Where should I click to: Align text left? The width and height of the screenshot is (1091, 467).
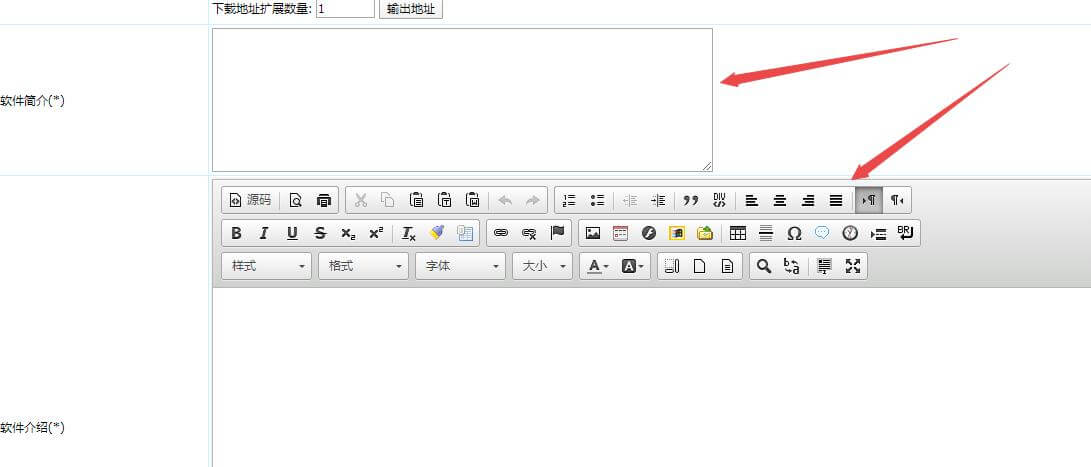click(x=751, y=200)
